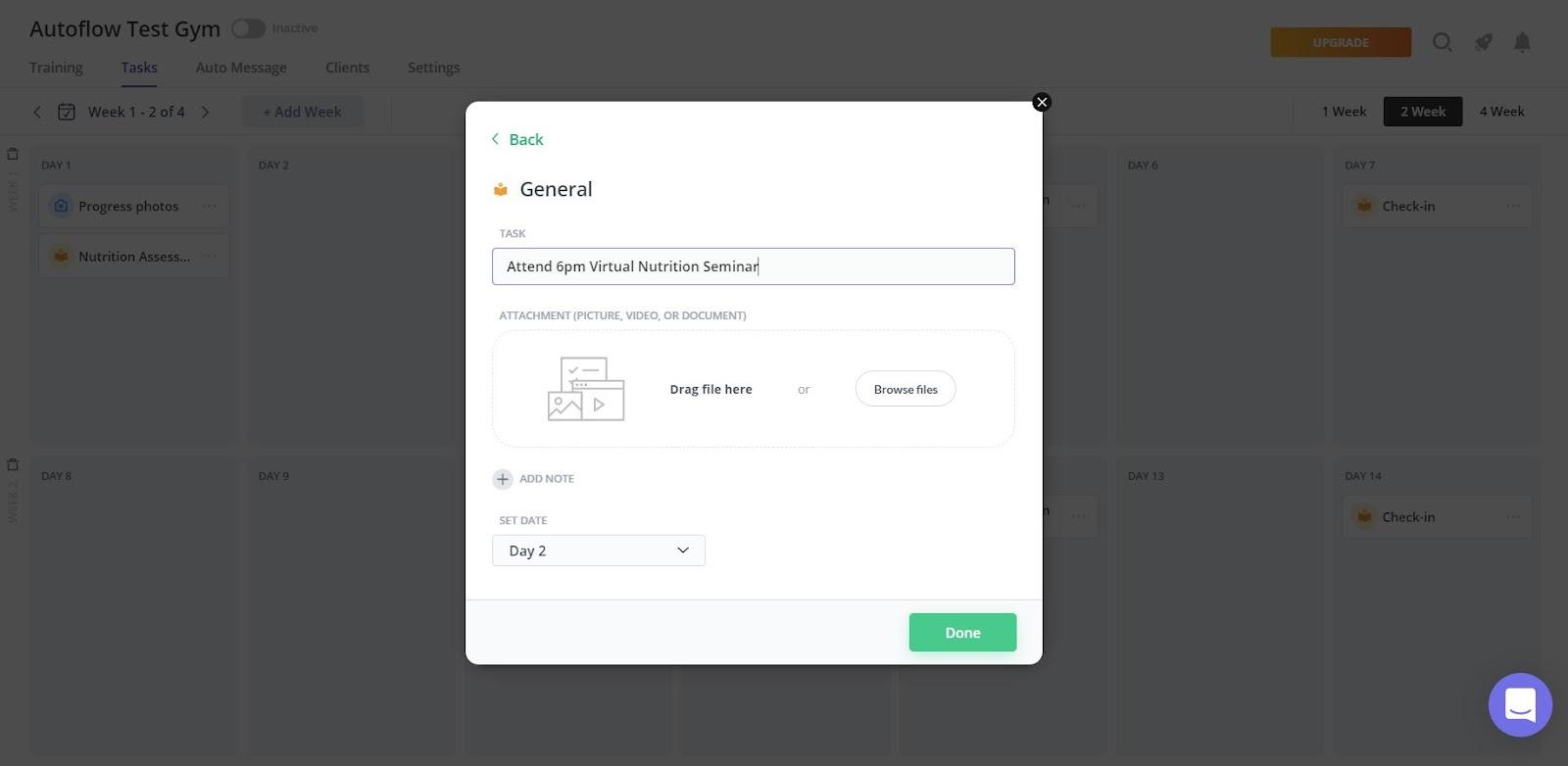
Task: Click the Autoflow Test Gym title
Action: [124, 28]
